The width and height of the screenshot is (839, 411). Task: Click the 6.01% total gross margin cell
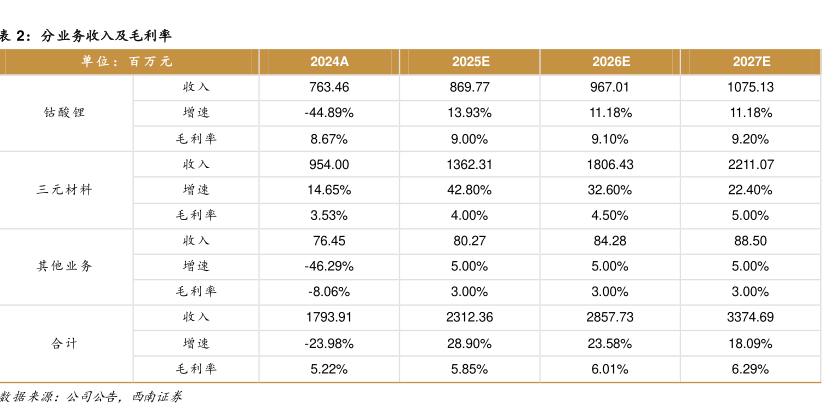610,369
